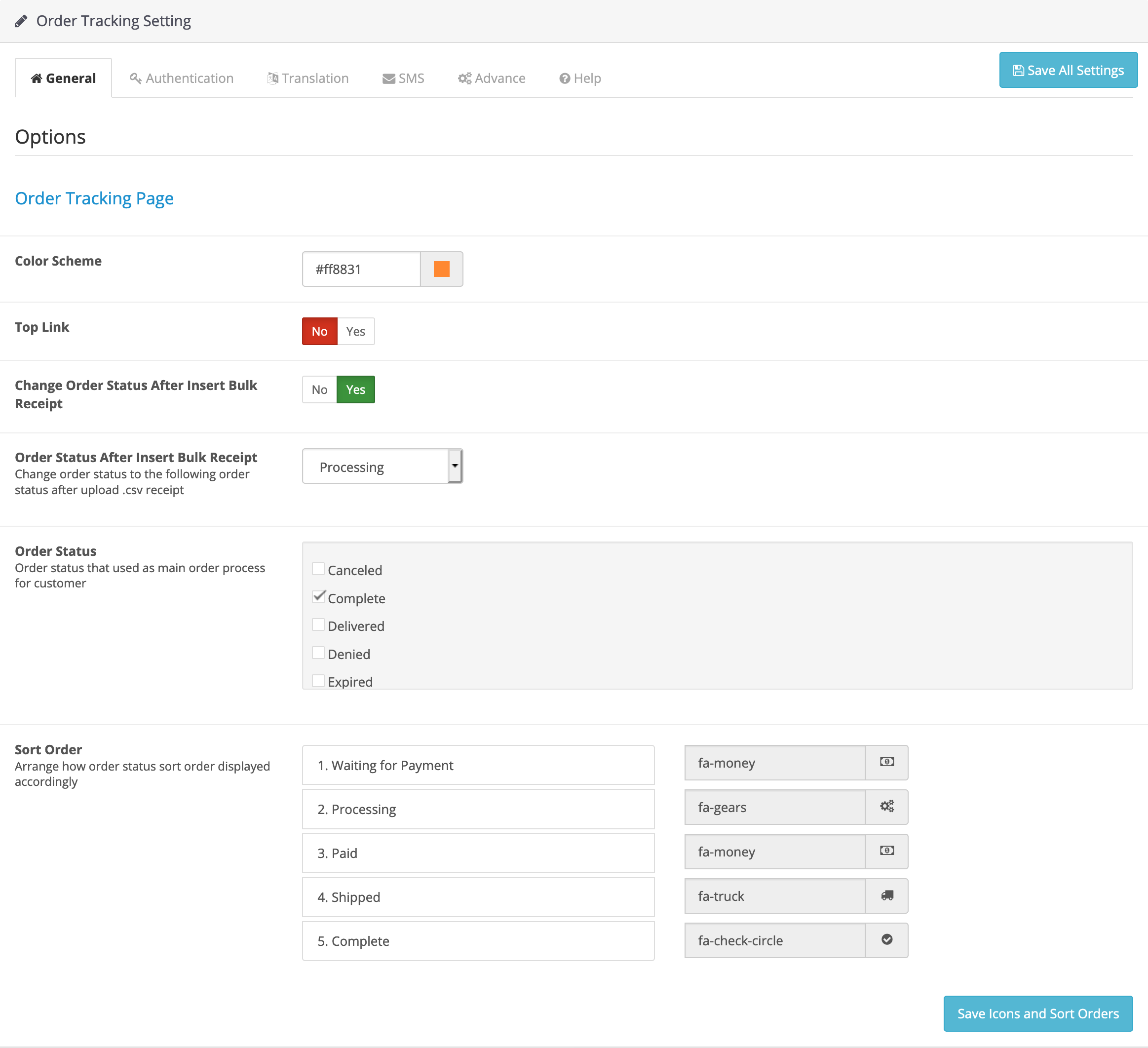Click the truck icon beside fa-truck field
The height and width of the screenshot is (1048, 1148).
[x=886, y=895]
